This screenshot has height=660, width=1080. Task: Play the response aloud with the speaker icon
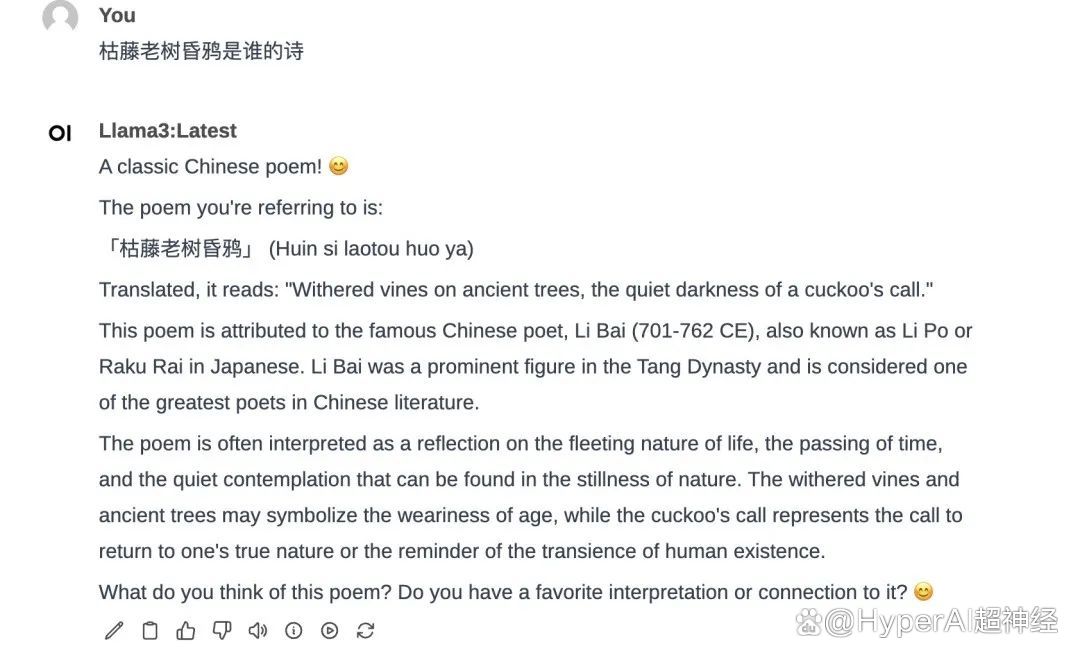[258, 630]
